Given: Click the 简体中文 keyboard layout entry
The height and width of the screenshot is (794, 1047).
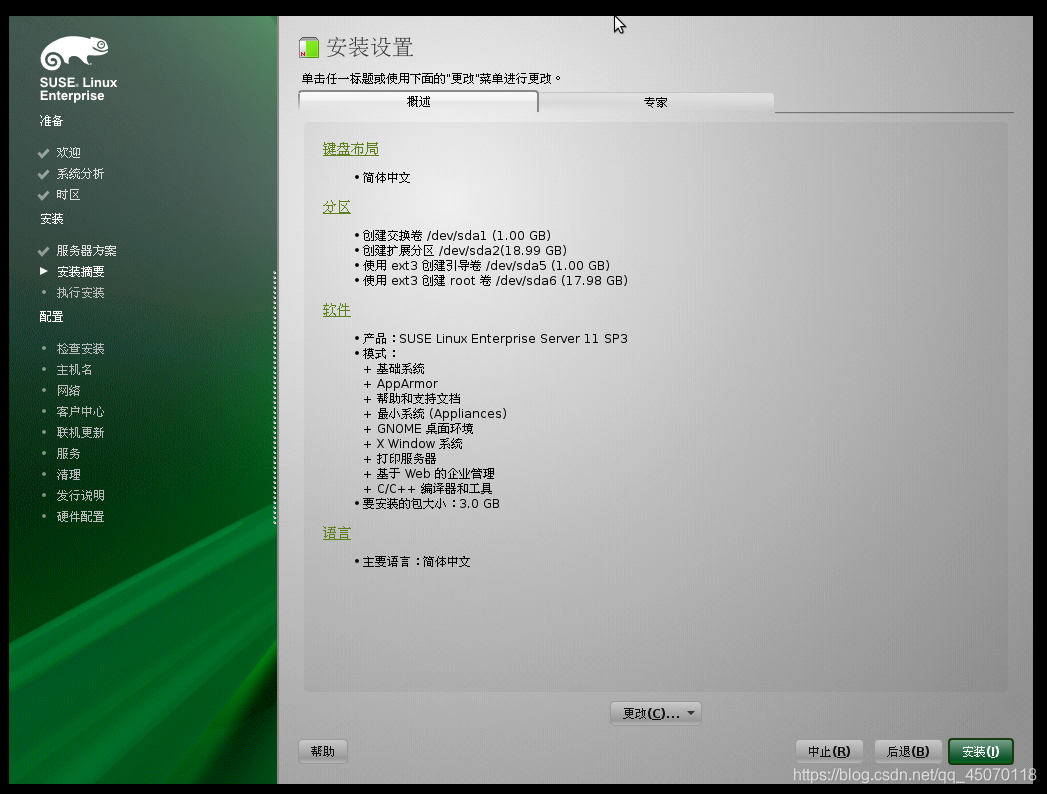Looking at the screenshot, I should pyautogui.click(x=386, y=178).
